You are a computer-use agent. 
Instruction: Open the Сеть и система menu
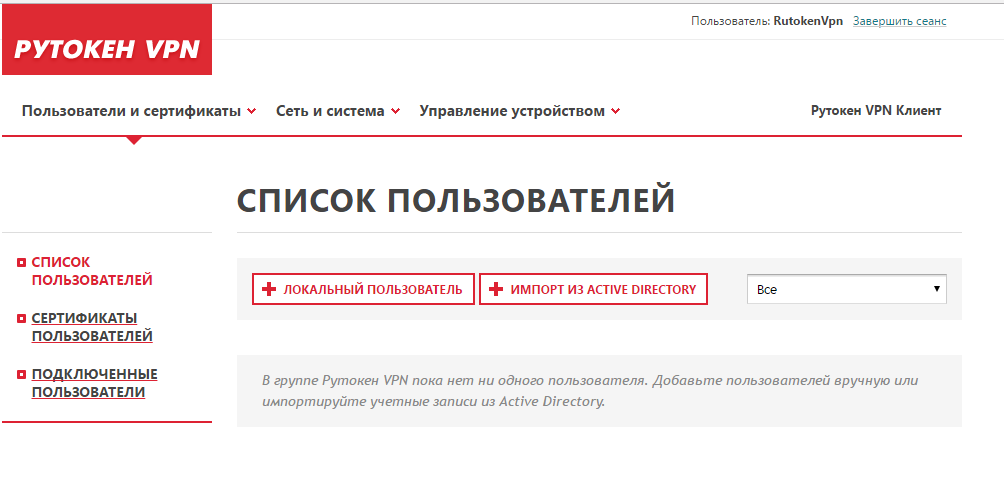pos(330,111)
